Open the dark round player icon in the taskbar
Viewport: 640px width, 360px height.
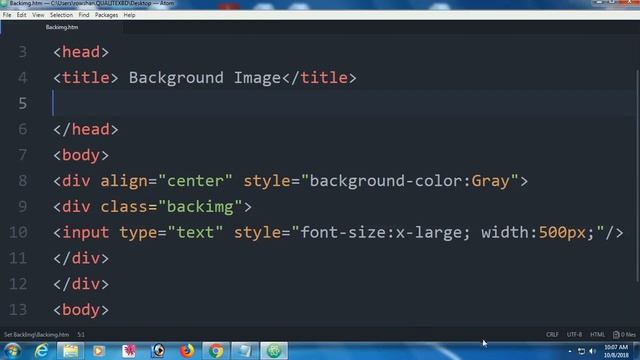click(158, 351)
